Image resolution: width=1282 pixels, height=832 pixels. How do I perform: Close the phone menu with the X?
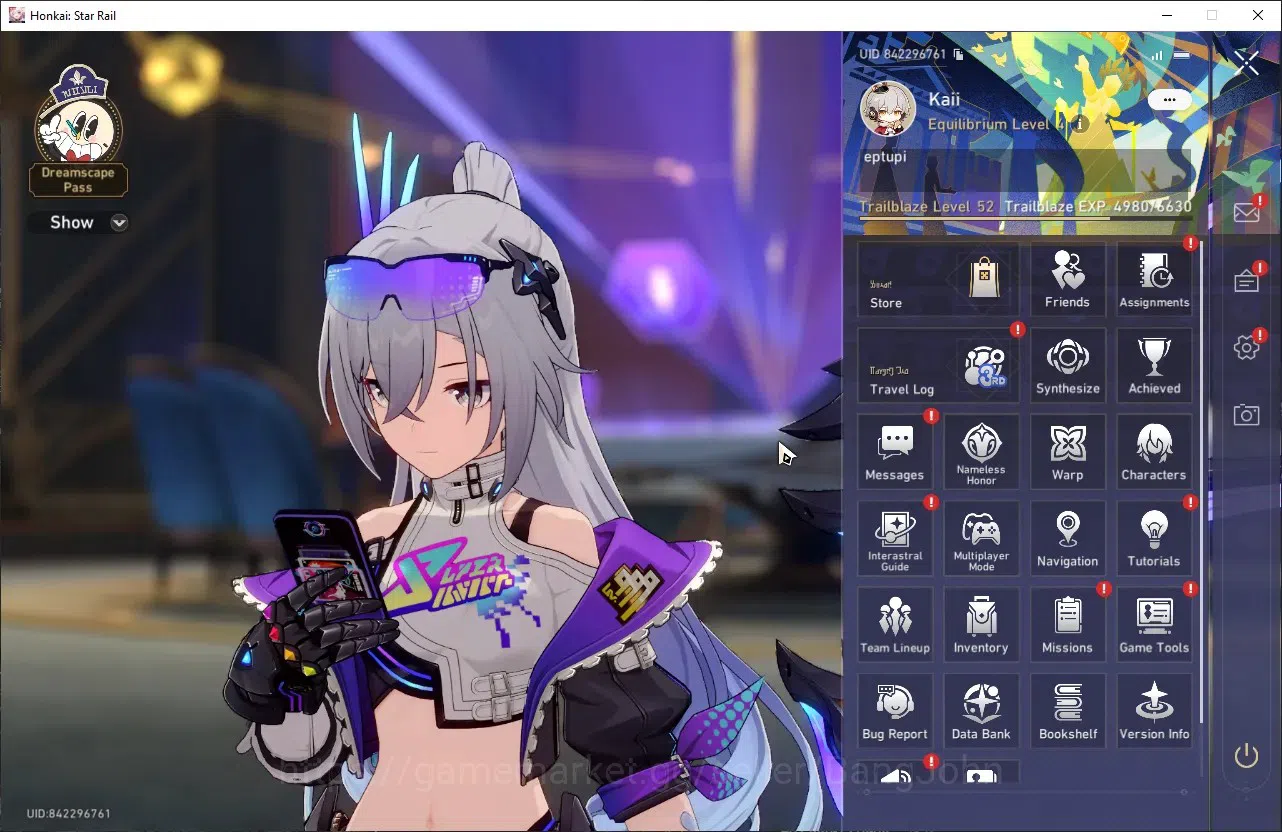1247,63
